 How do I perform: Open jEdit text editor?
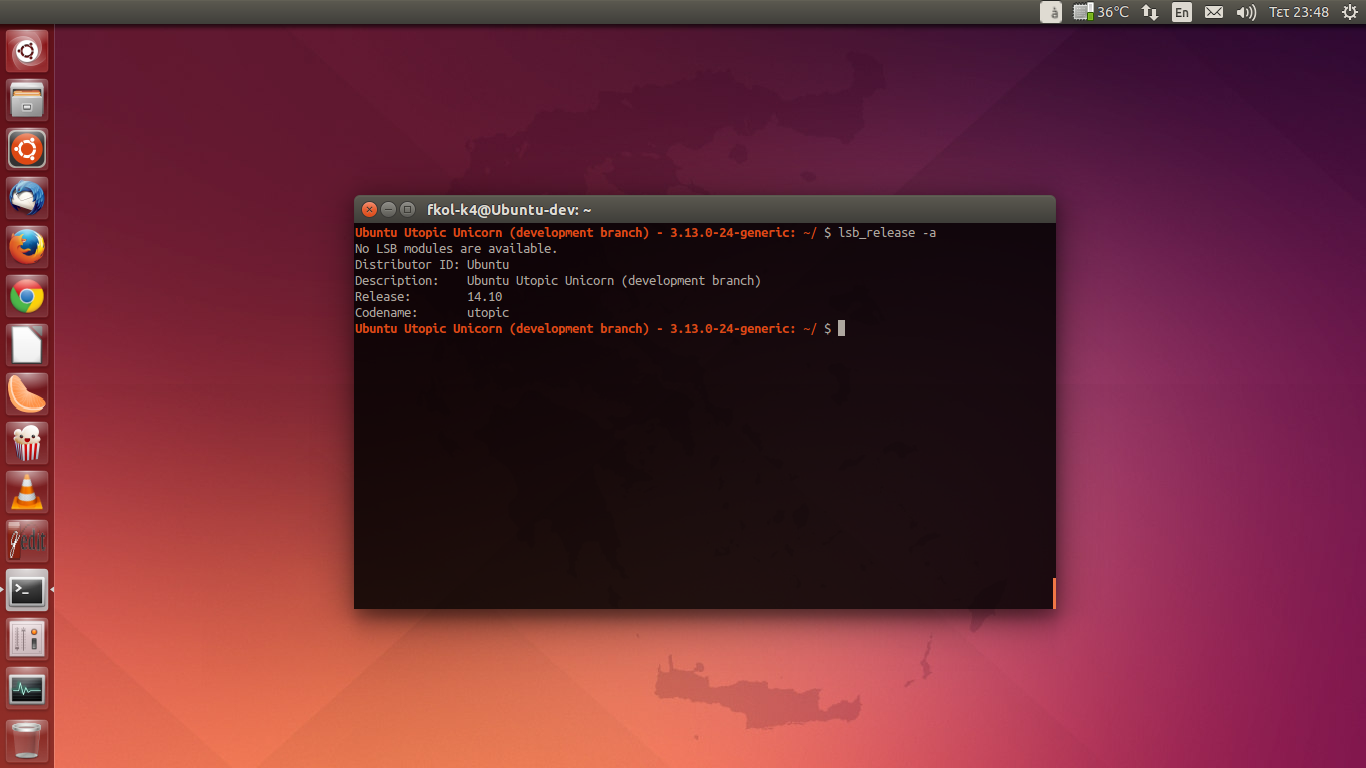[x=27, y=541]
